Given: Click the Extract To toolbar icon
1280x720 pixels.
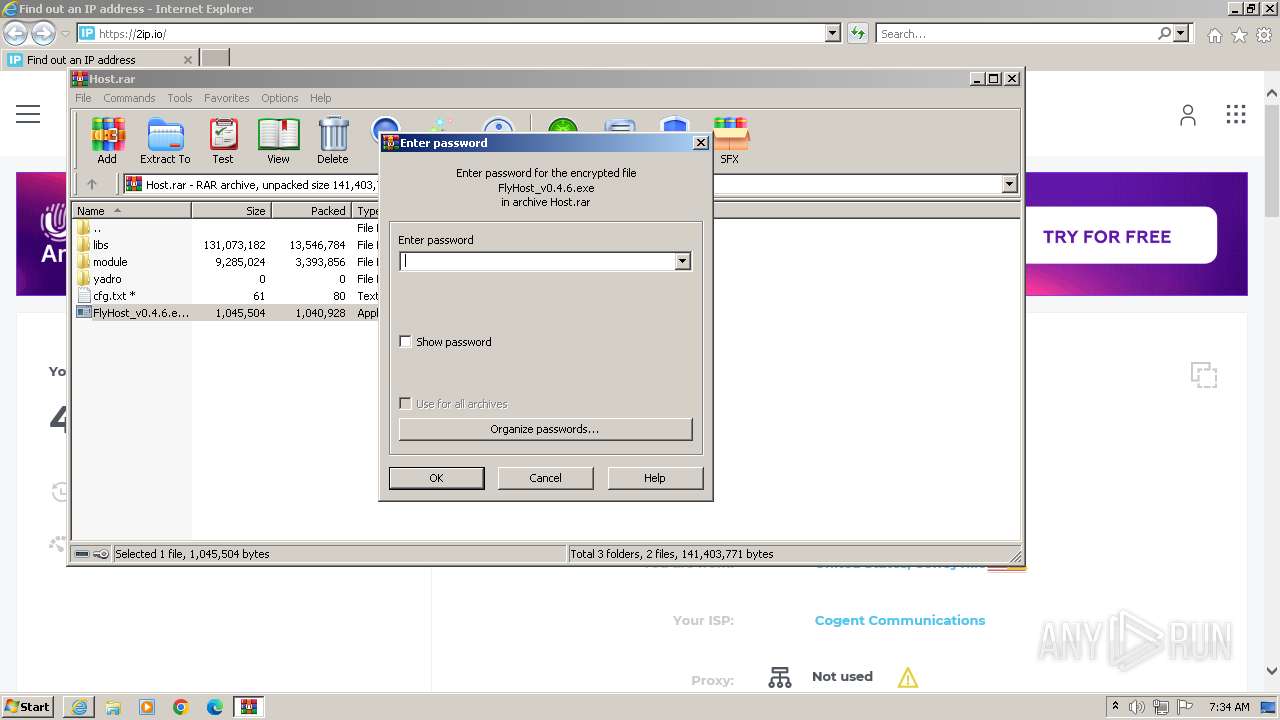Looking at the screenshot, I should 165,140.
